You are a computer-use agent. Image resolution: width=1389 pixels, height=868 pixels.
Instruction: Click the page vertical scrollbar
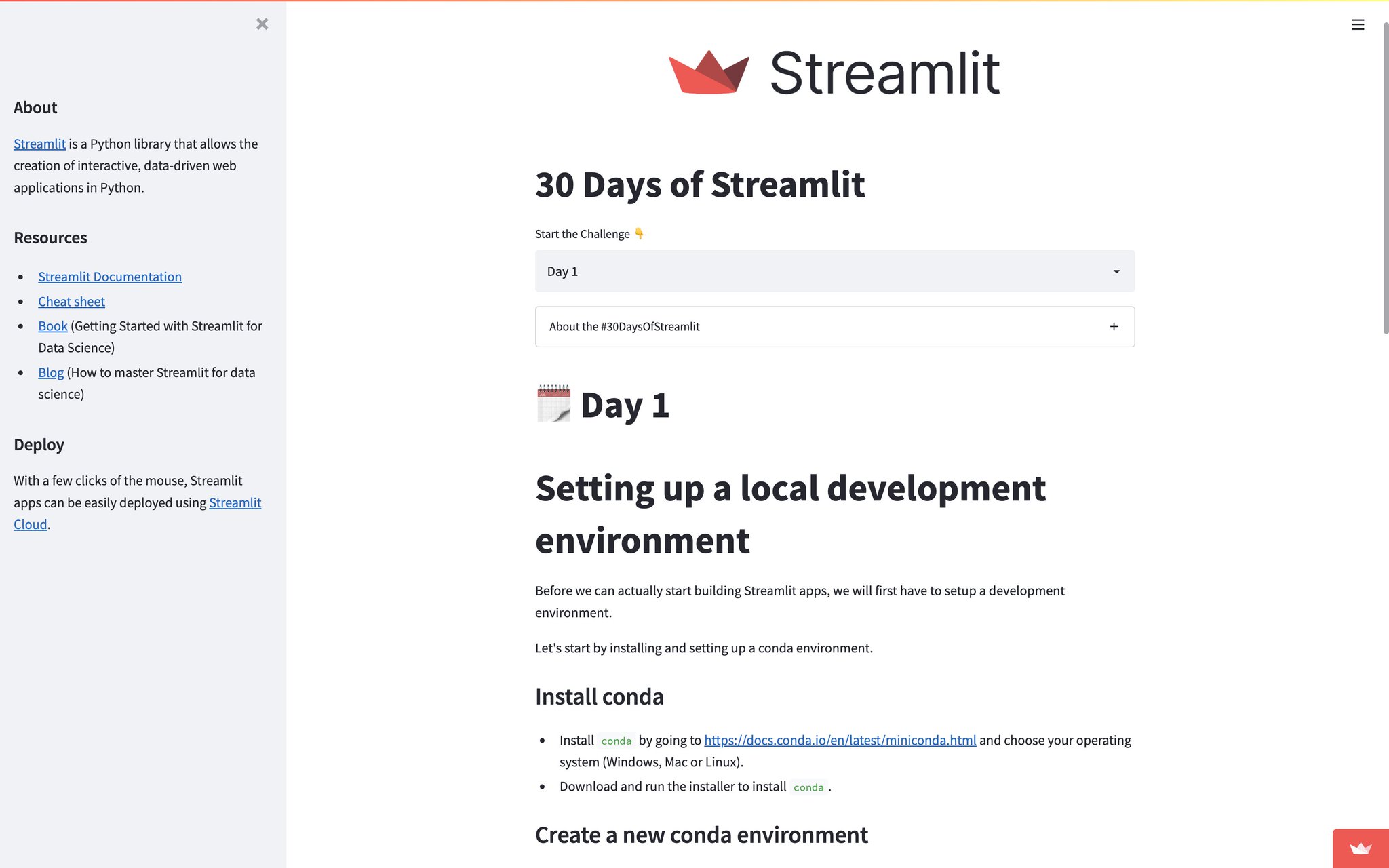click(x=1385, y=176)
